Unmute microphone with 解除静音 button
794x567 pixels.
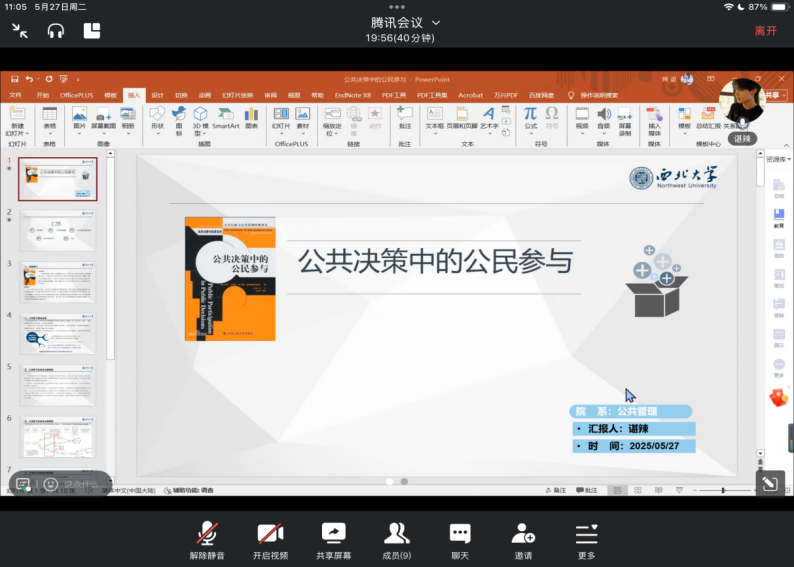click(x=207, y=538)
